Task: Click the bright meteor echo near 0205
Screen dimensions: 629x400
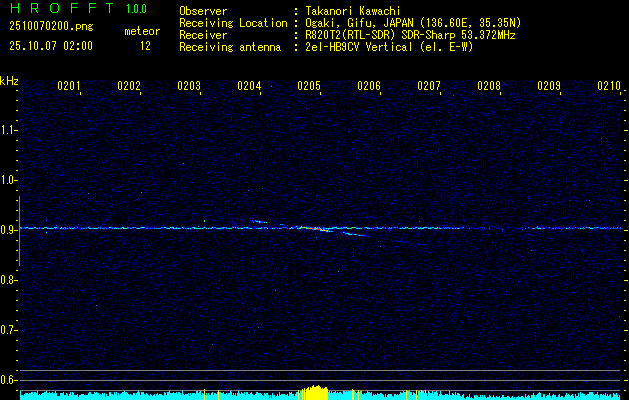Action: pos(317,229)
